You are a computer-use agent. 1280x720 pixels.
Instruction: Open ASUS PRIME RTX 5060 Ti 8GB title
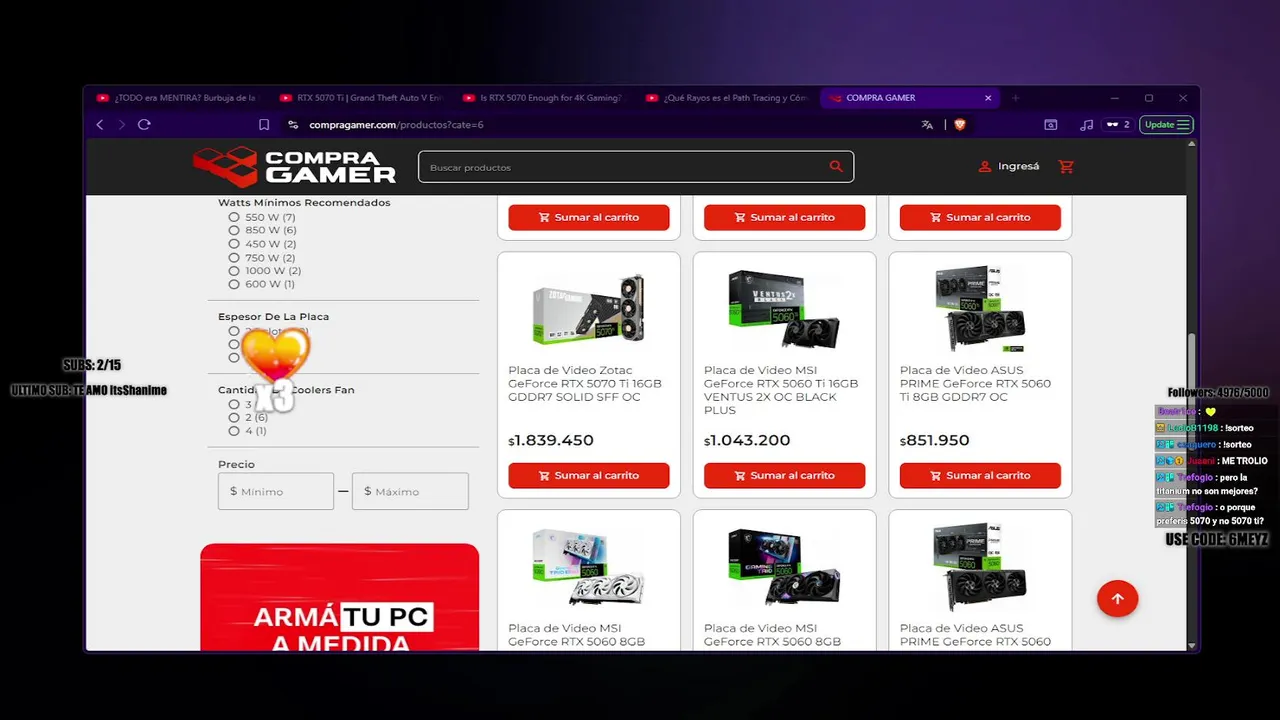click(975, 384)
